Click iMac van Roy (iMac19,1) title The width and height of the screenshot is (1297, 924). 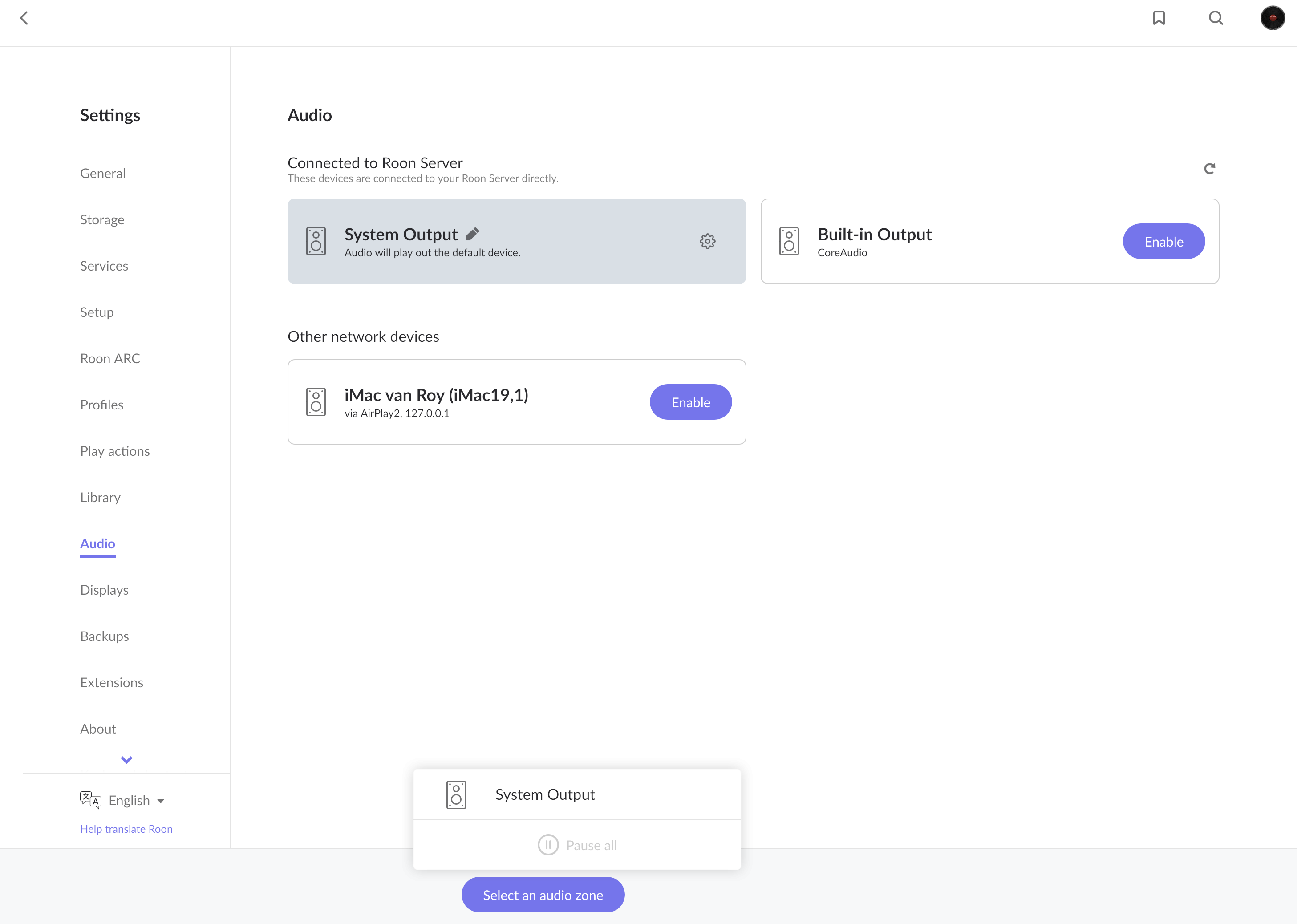pos(436,395)
